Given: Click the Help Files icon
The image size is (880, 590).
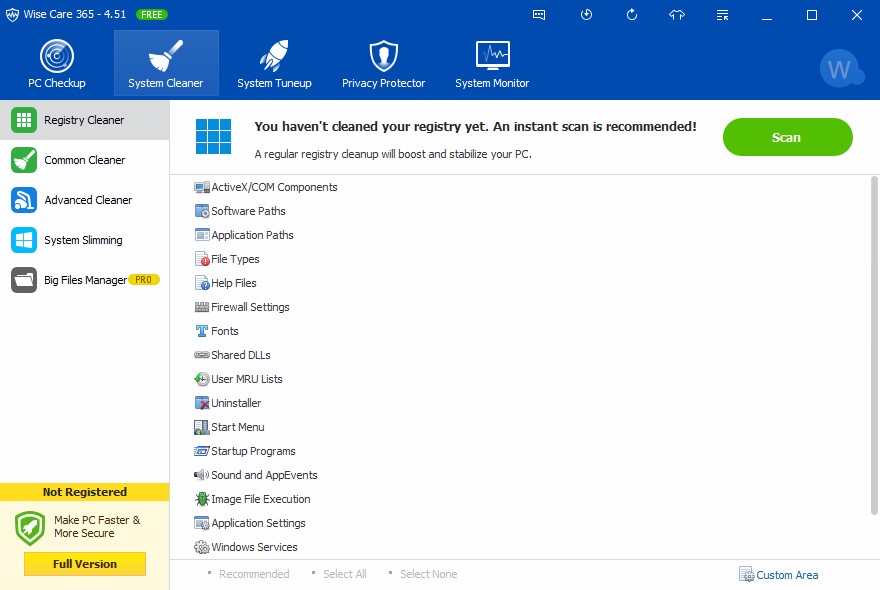Looking at the screenshot, I should (201, 283).
